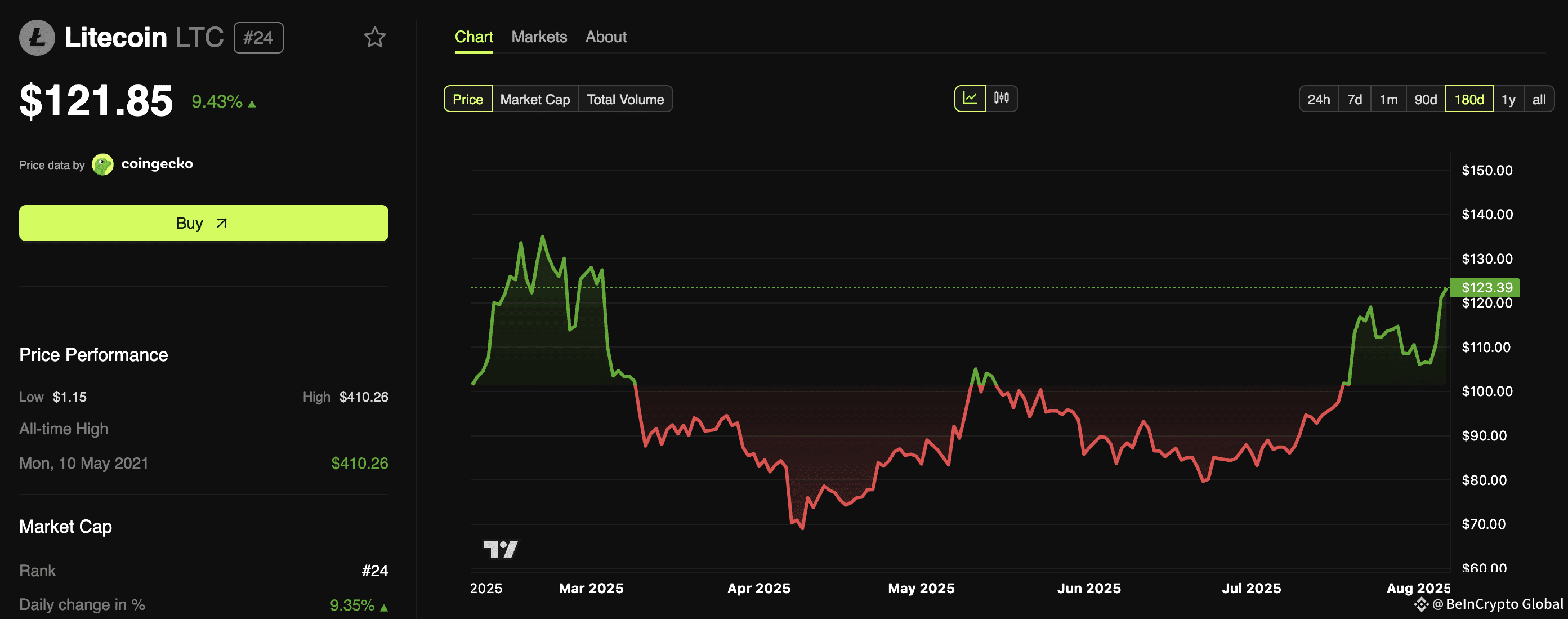1568x619 pixels.
Task: Click the Jul 2025 axis label
Action: pyautogui.click(x=1251, y=588)
